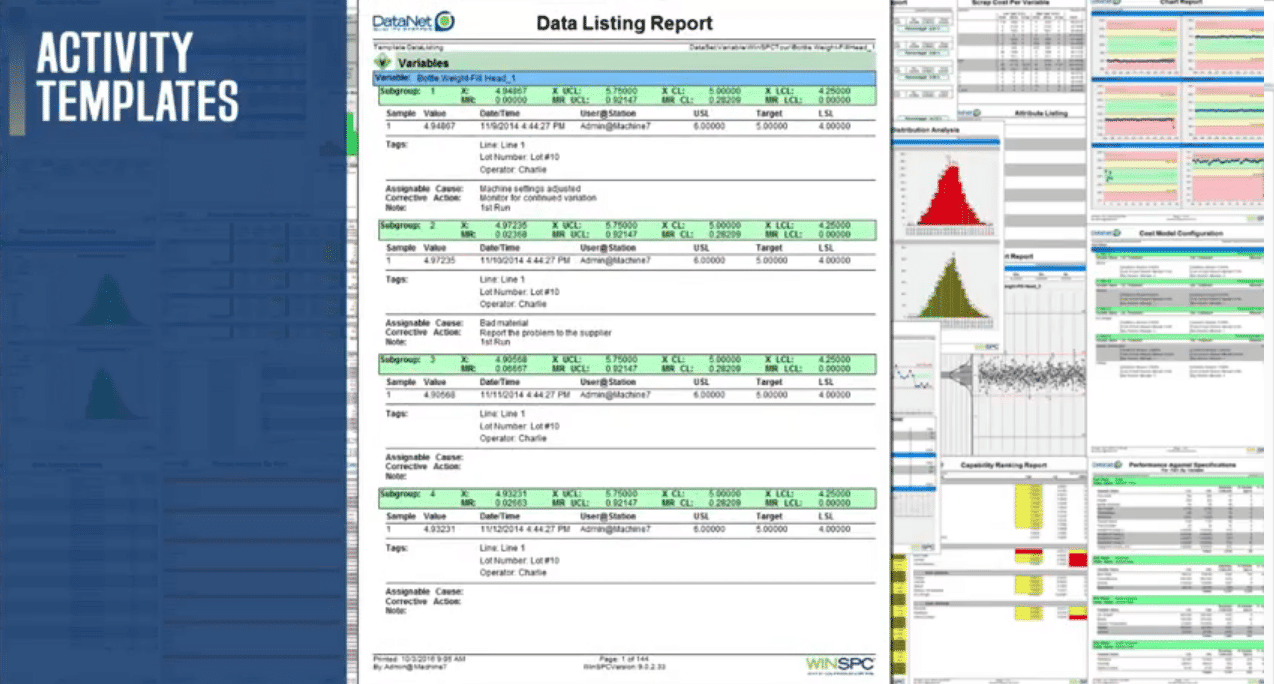
Task: Open the olive-green histogram thumbnail
Action: [x=945, y=285]
